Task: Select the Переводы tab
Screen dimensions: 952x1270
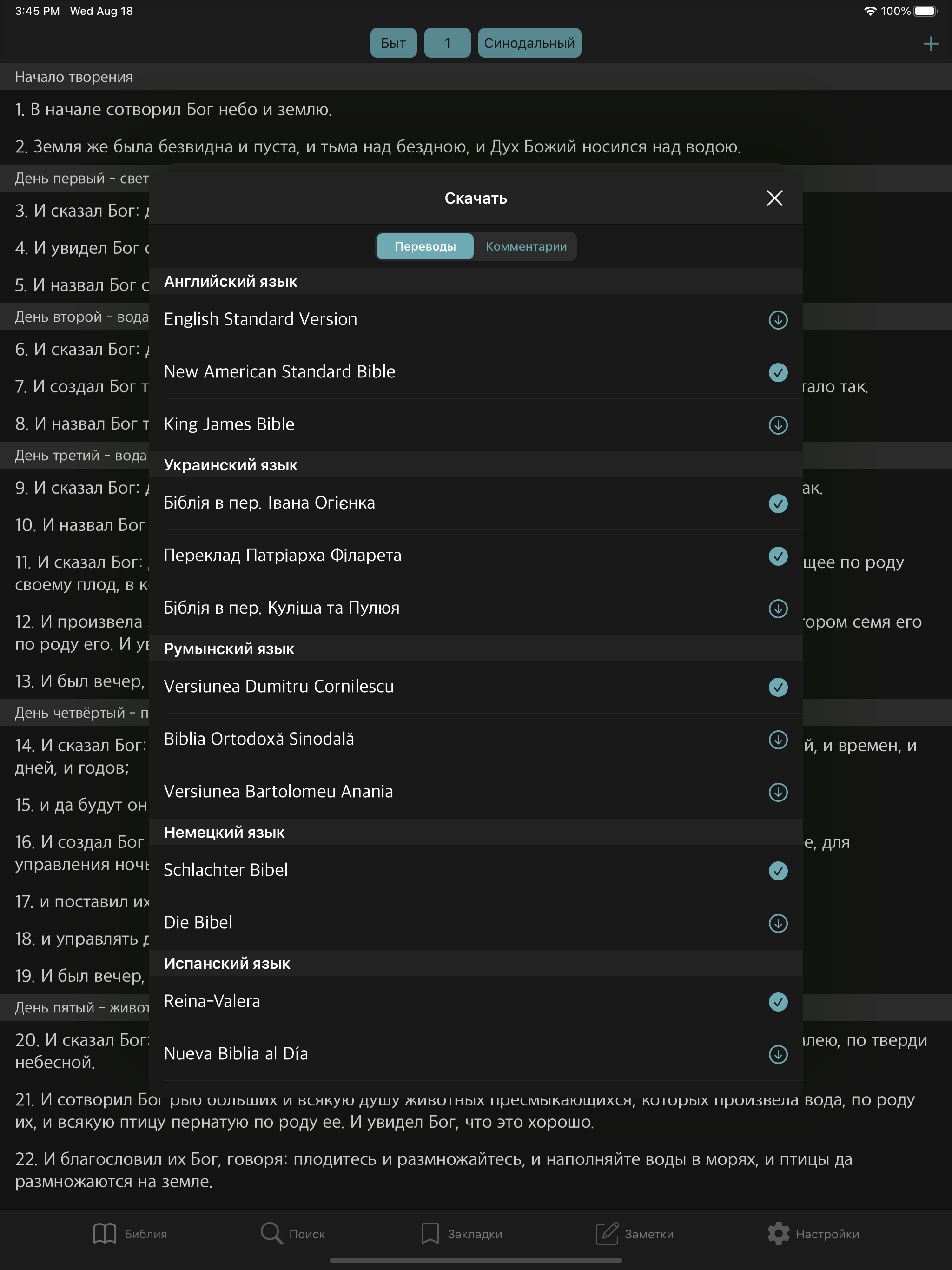Action: tap(425, 246)
